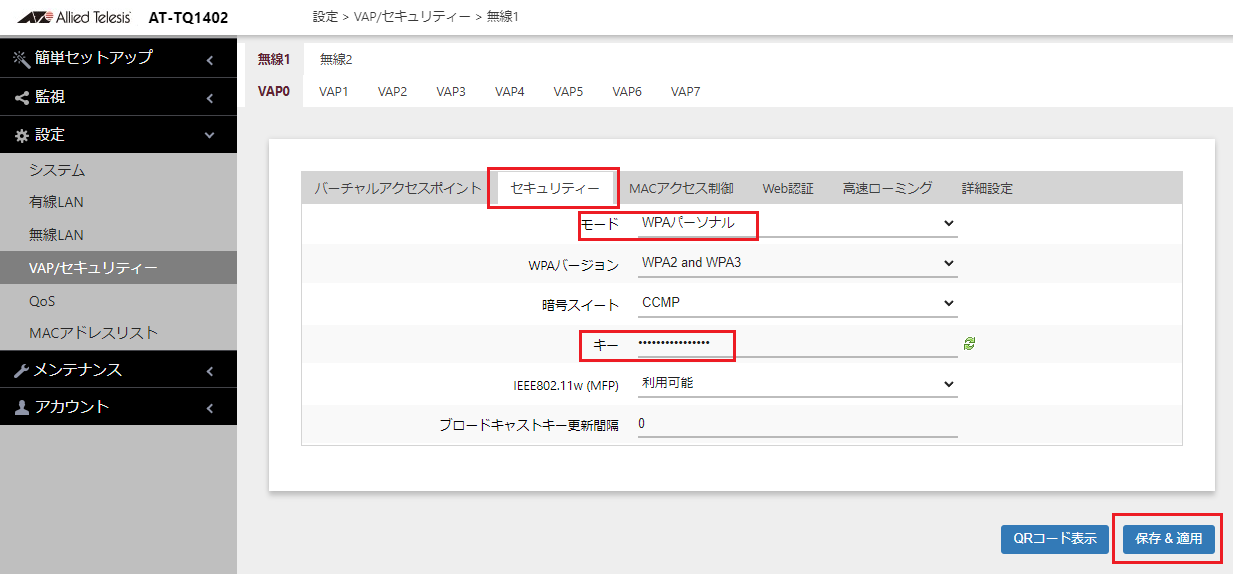This screenshot has width=1233, height=574.
Task: Click the wrench icon beside メンテナンス
Action: [x=21, y=371]
